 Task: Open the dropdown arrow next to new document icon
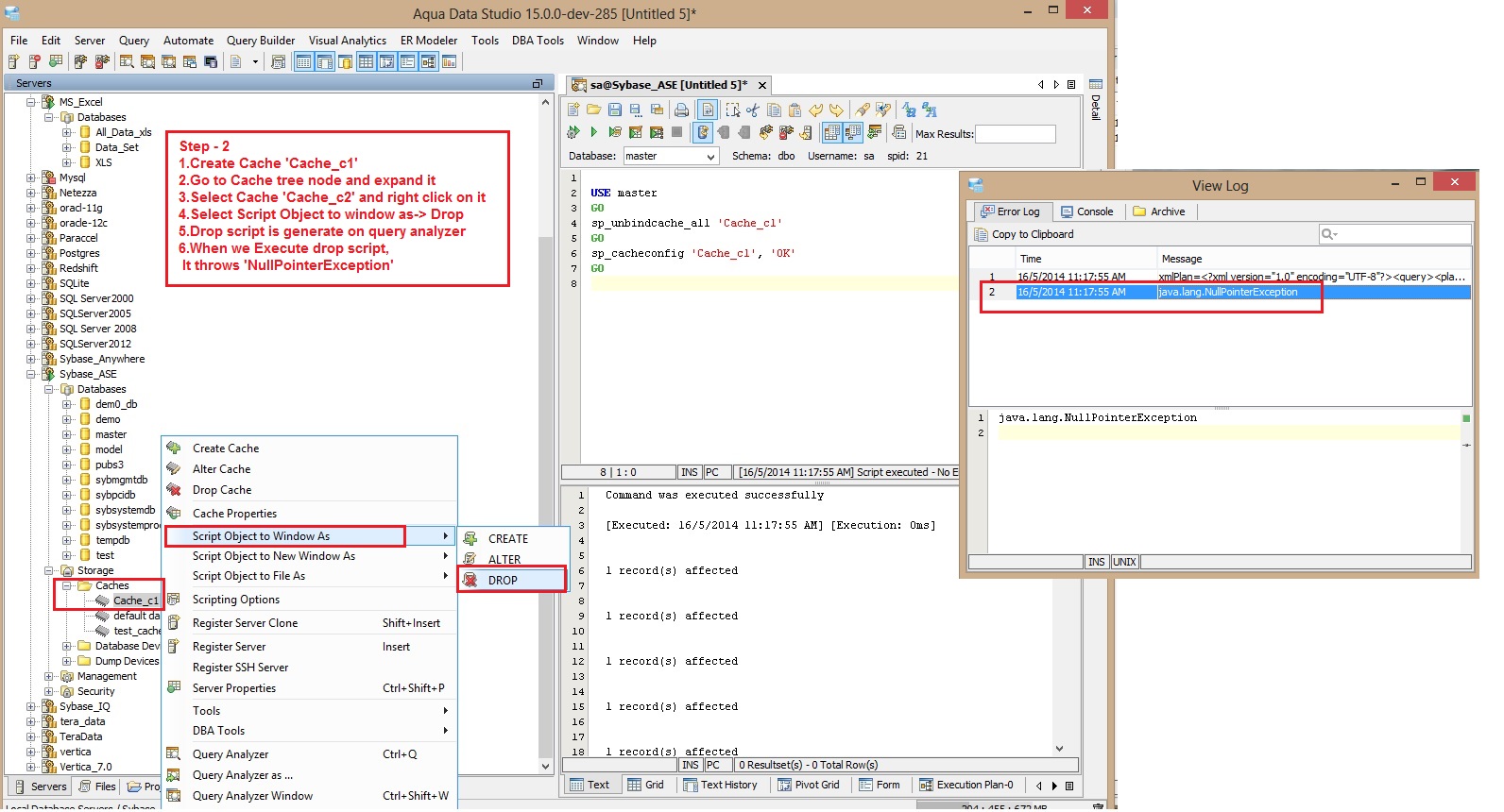tap(255, 61)
